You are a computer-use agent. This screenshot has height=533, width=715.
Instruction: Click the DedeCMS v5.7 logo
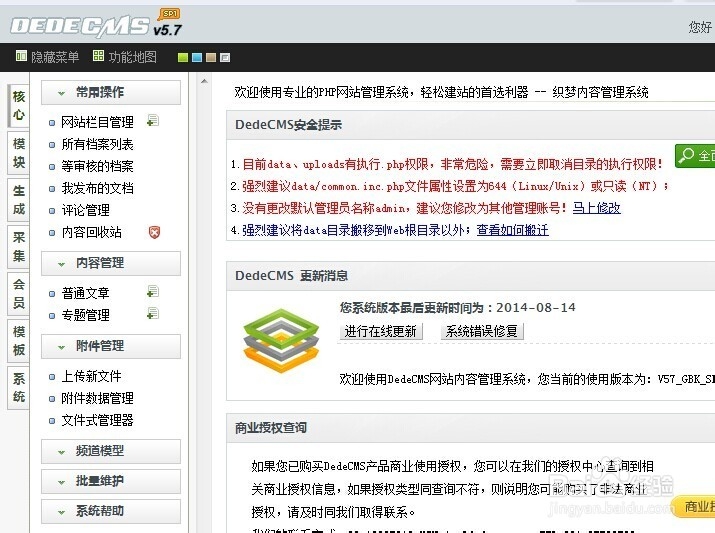96,25
